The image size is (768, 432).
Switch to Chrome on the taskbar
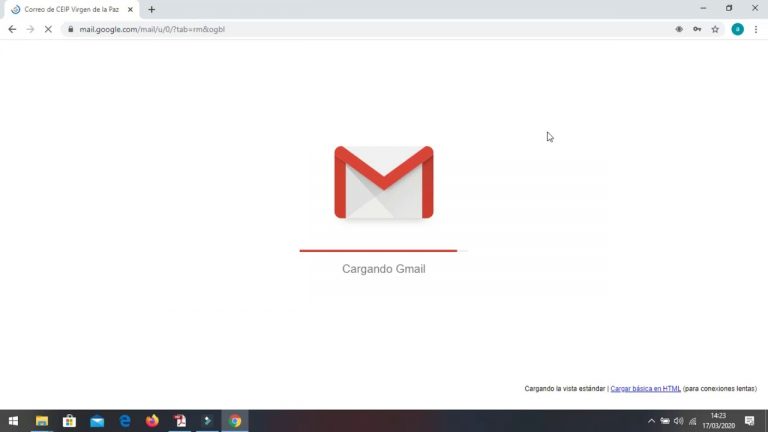pos(235,421)
